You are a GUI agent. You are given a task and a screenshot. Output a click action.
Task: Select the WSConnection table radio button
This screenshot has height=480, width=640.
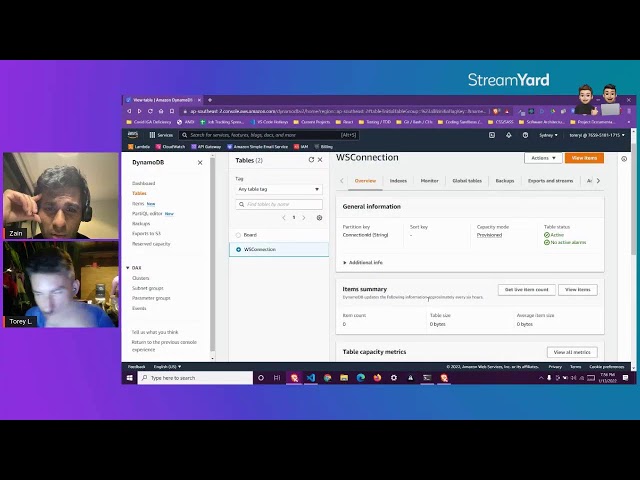(238, 249)
